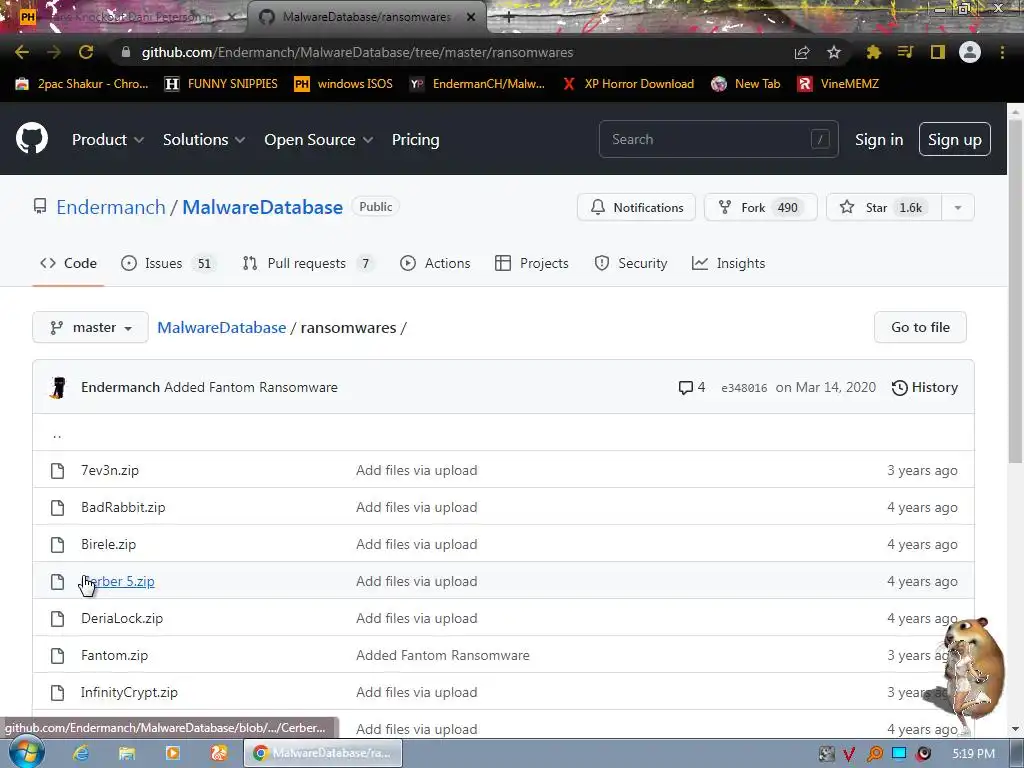This screenshot has width=1024, height=768.
Task: Open the Fantom.zip file
Action: pyautogui.click(x=114, y=656)
